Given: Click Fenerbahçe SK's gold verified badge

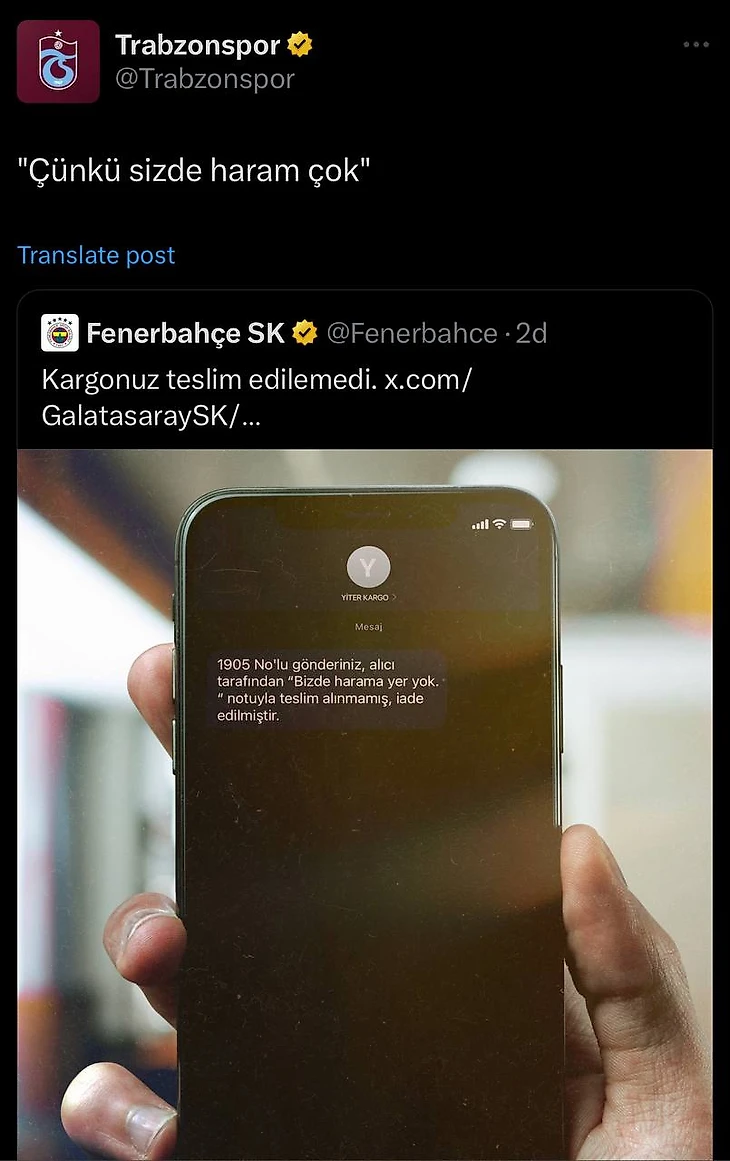Looking at the screenshot, I should (x=304, y=333).
